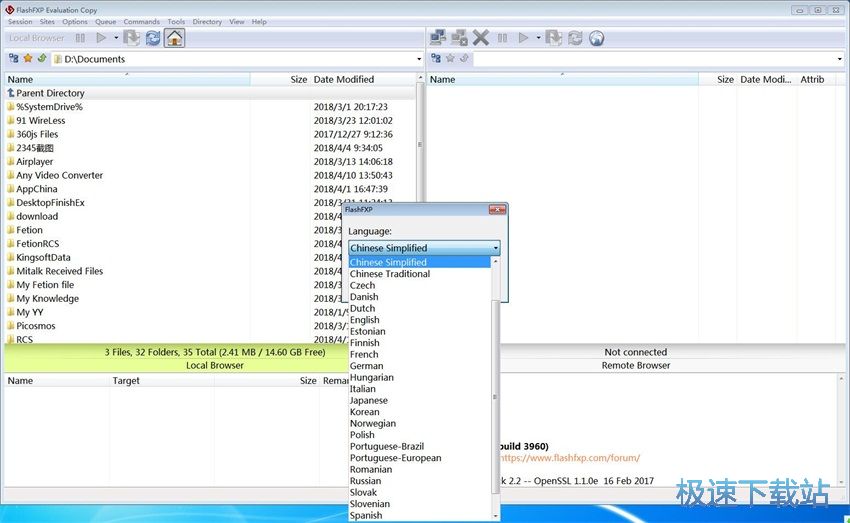Click the remote folder tree icon
The height and width of the screenshot is (523, 850).
point(436,58)
